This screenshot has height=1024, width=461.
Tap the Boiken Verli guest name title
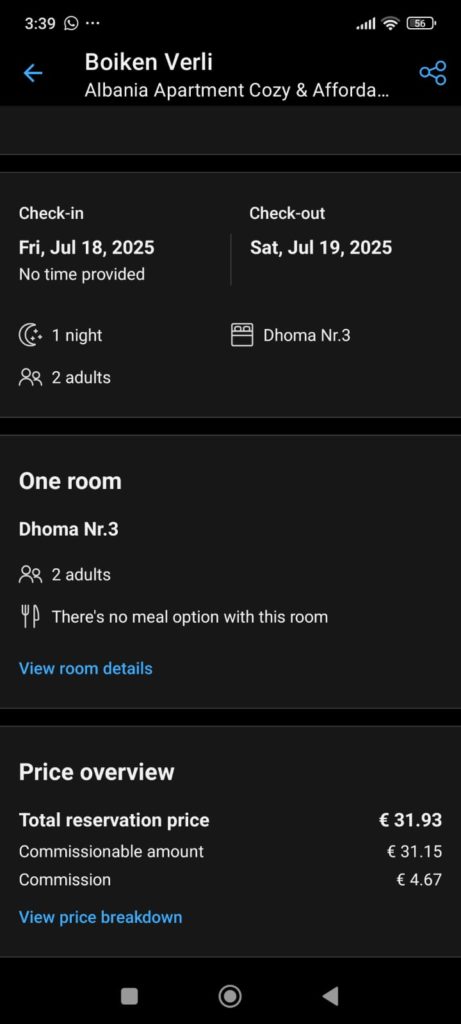148,63
